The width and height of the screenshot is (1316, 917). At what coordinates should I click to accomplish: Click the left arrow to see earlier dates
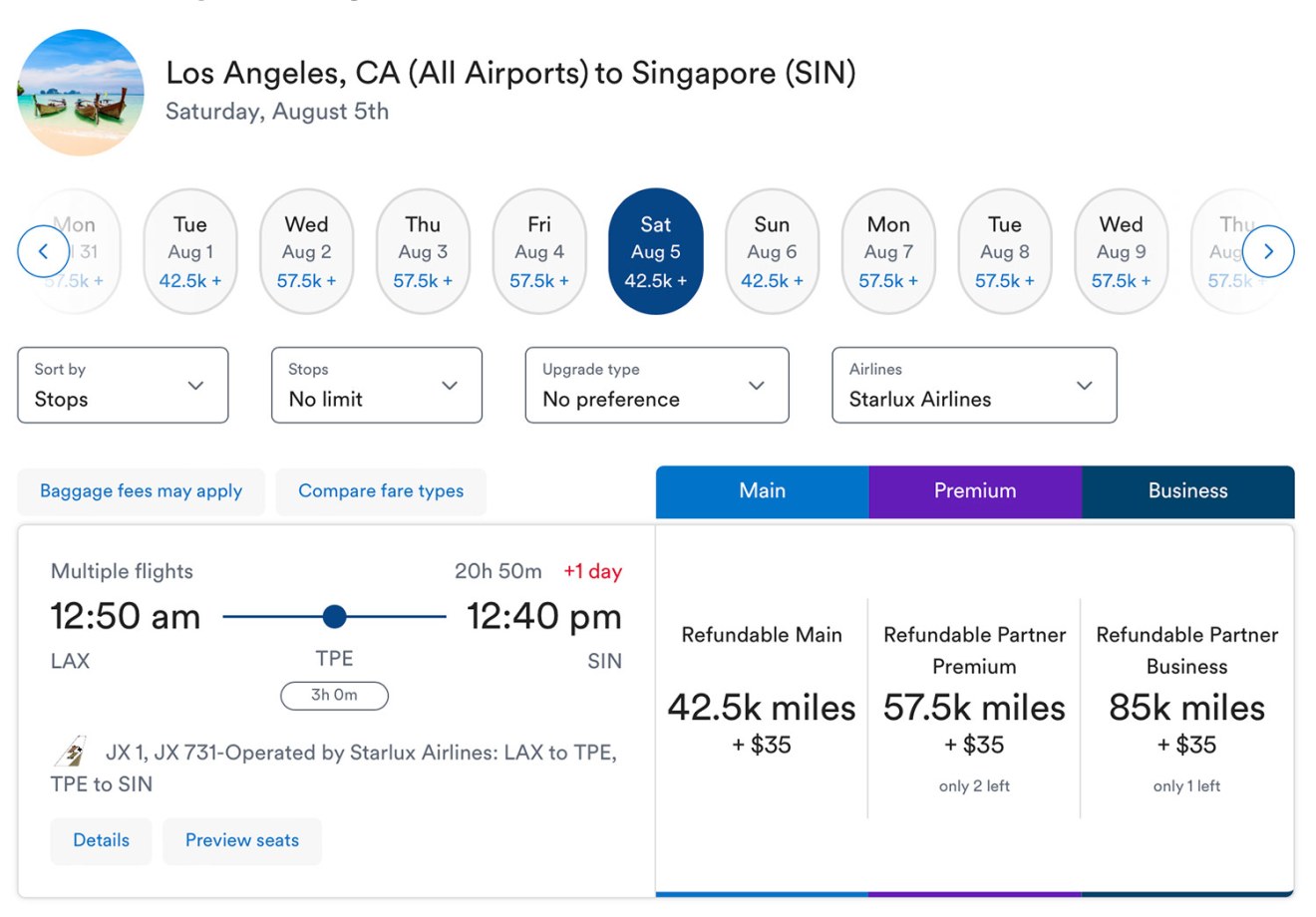click(43, 251)
